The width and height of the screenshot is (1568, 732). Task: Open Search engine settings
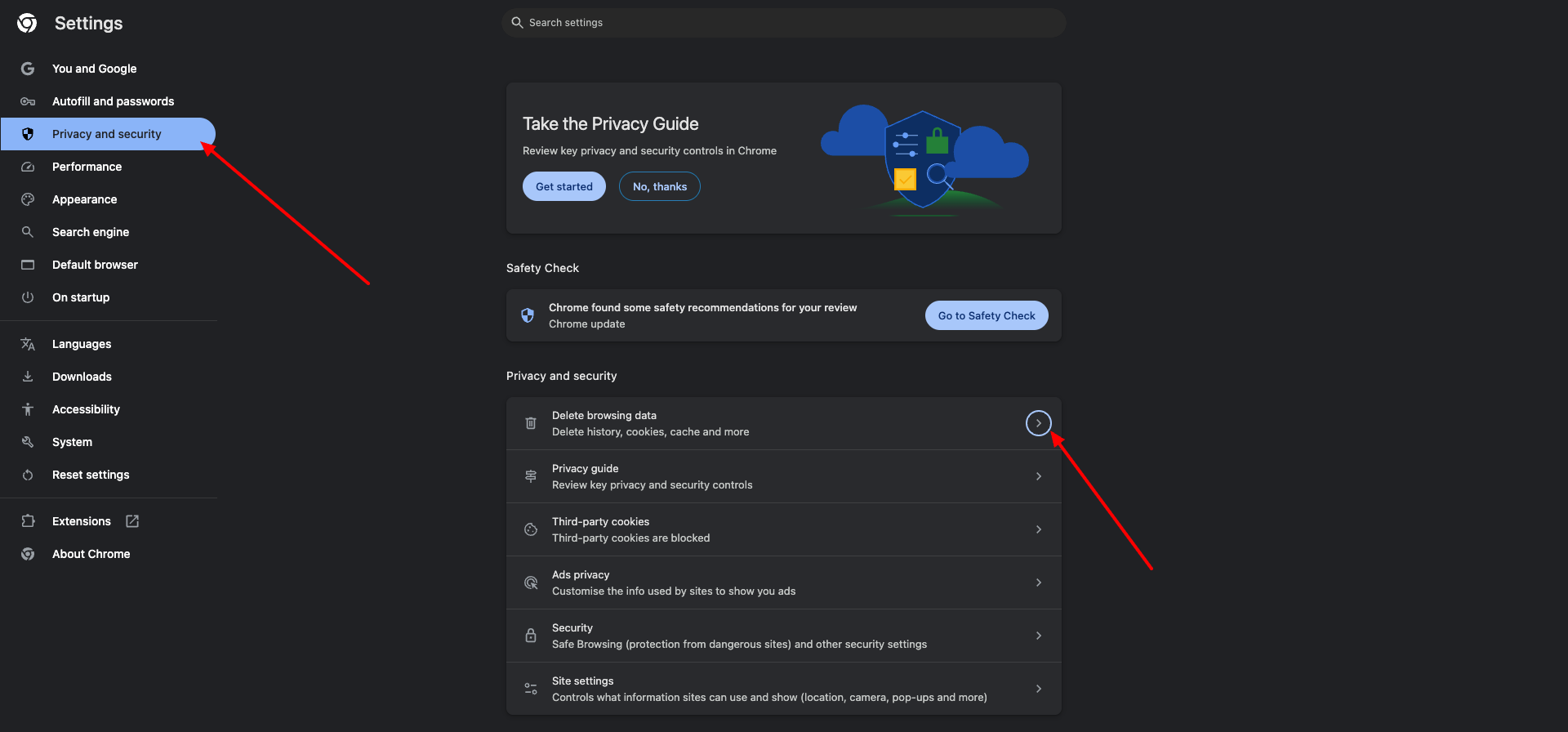(108, 232)
